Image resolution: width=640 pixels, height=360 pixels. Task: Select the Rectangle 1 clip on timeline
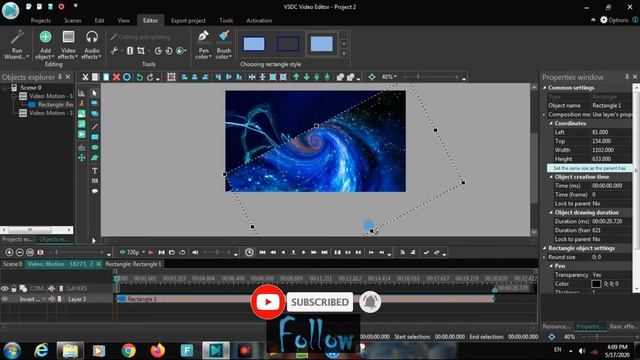305,299
